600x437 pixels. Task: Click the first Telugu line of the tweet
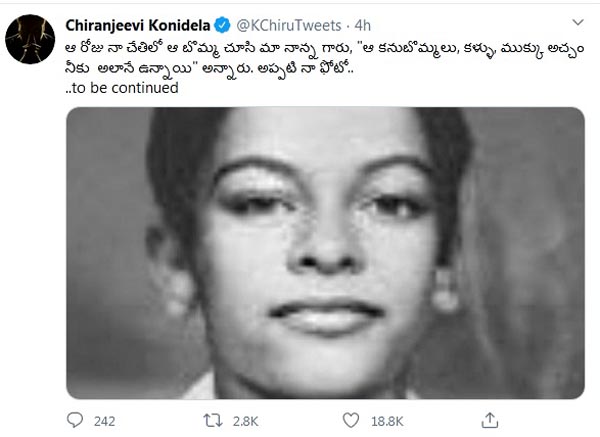coord(324,49)
